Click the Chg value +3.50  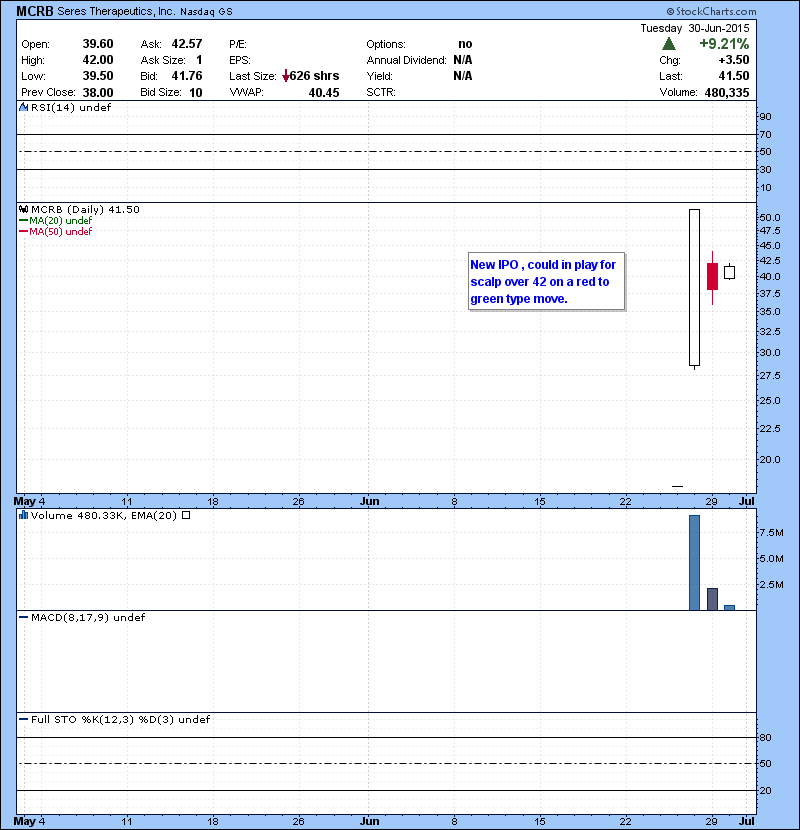(734, 60)
